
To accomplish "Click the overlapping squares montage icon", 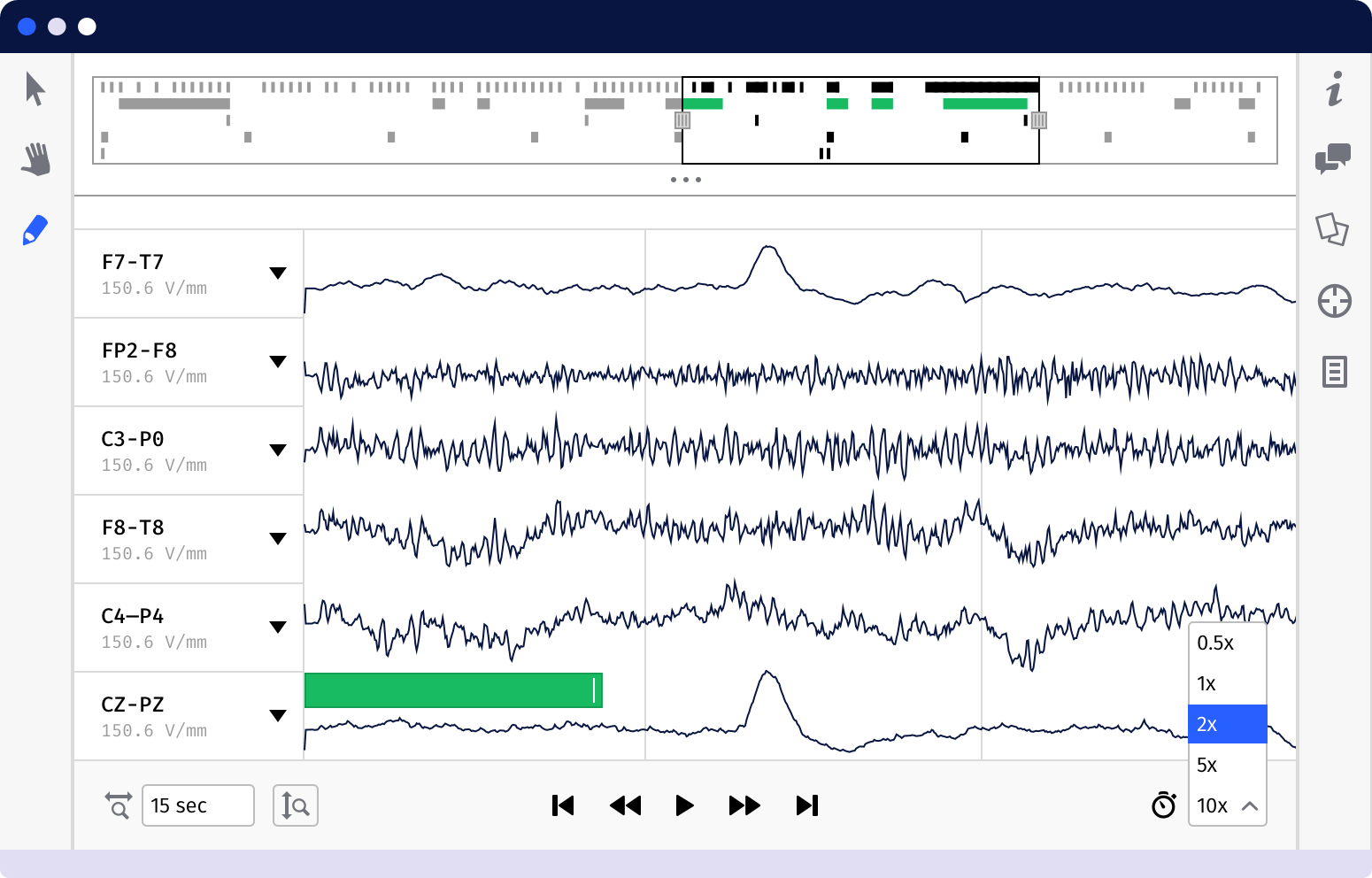I will point(1332,229).
